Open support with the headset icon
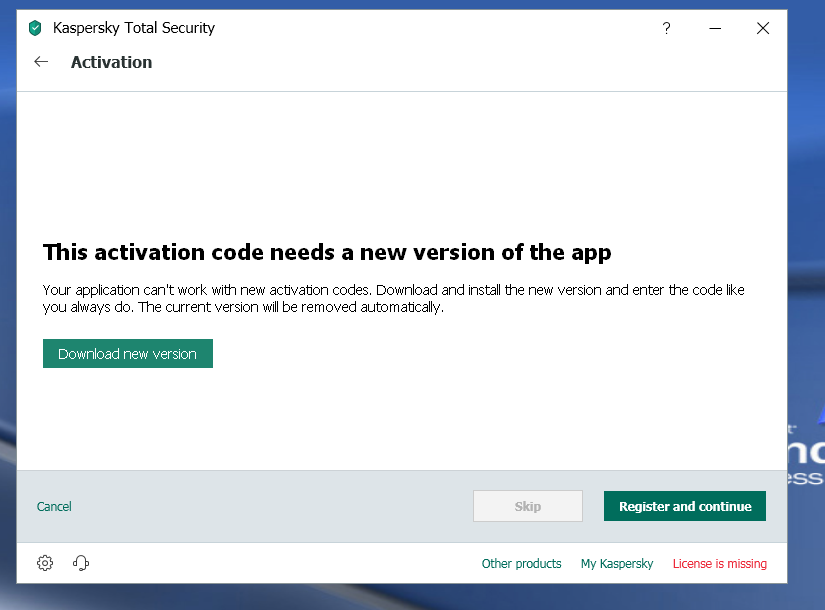825x610 pixels. click(81, 563)
